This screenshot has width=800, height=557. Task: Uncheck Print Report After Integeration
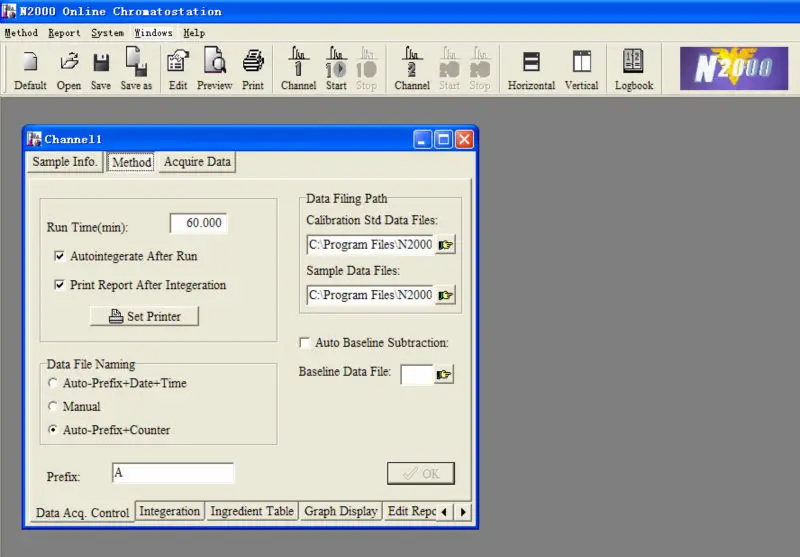(x=60, y=286)
